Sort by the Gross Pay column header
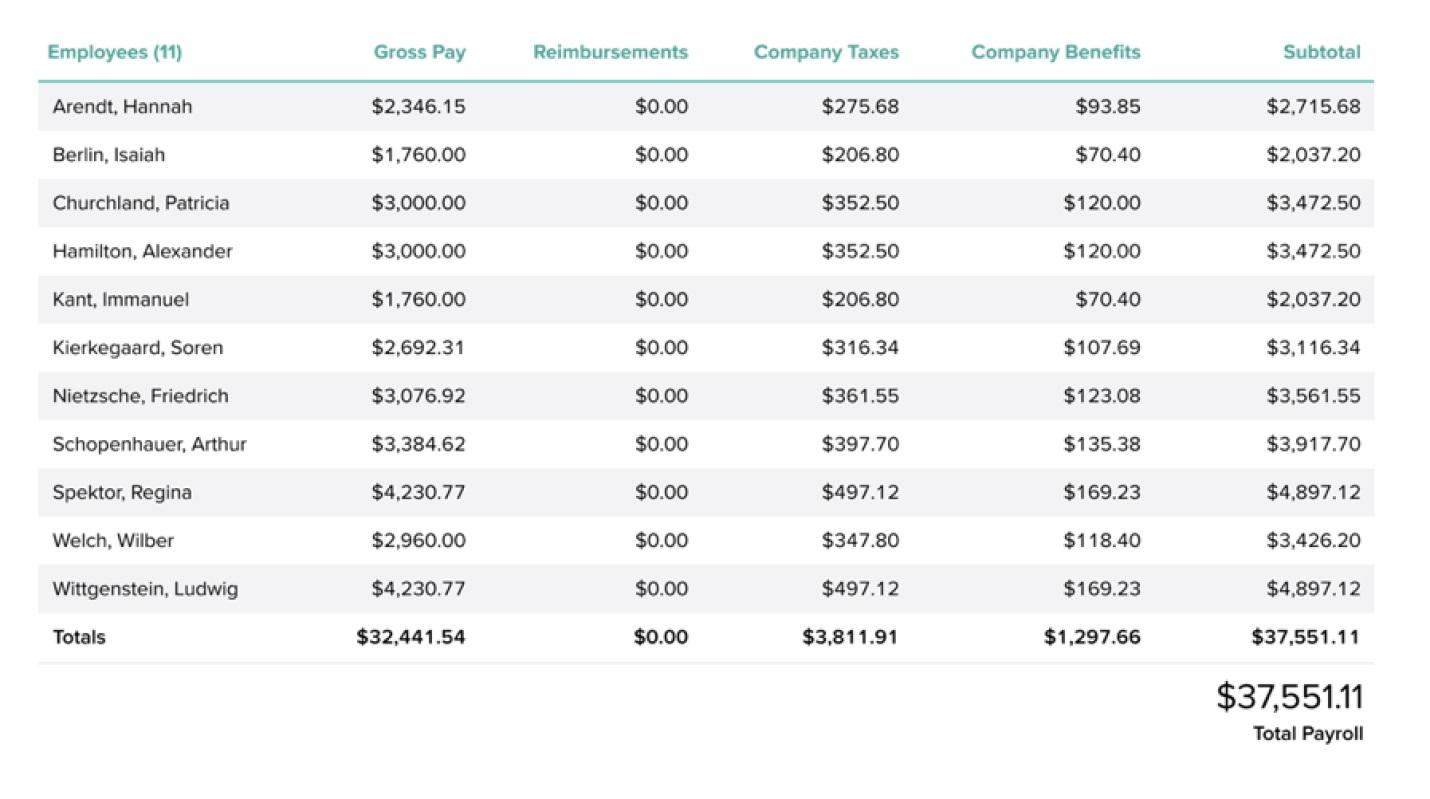The height and width of the screenshot is (799, 1430). (x=419, y=52)
